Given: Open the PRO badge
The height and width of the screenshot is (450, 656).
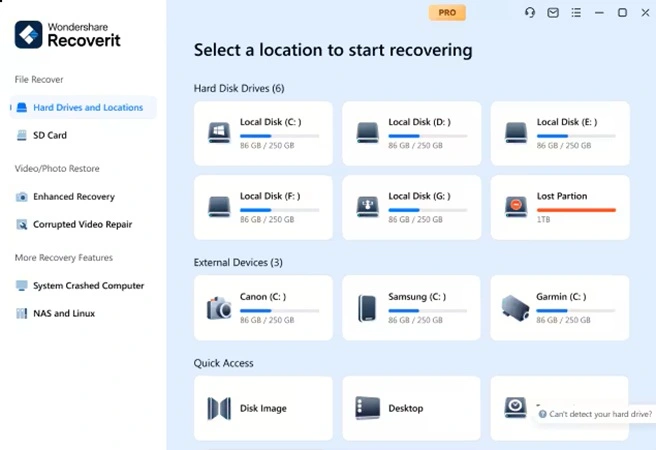Looking at the screenshot, I should pyautogui.click(x=447, y=13).
